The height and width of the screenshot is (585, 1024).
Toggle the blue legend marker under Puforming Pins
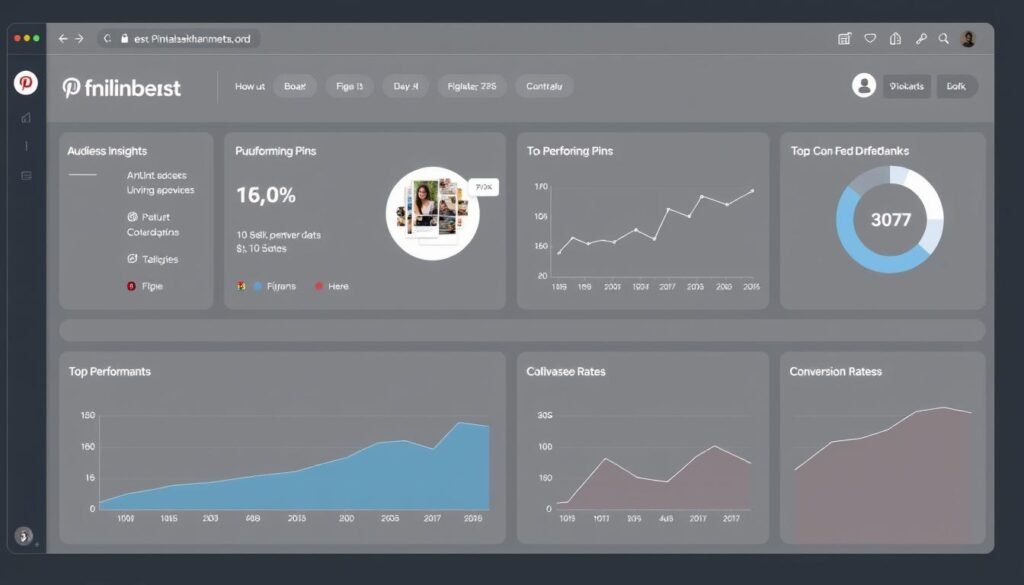(x=258, y=286)
